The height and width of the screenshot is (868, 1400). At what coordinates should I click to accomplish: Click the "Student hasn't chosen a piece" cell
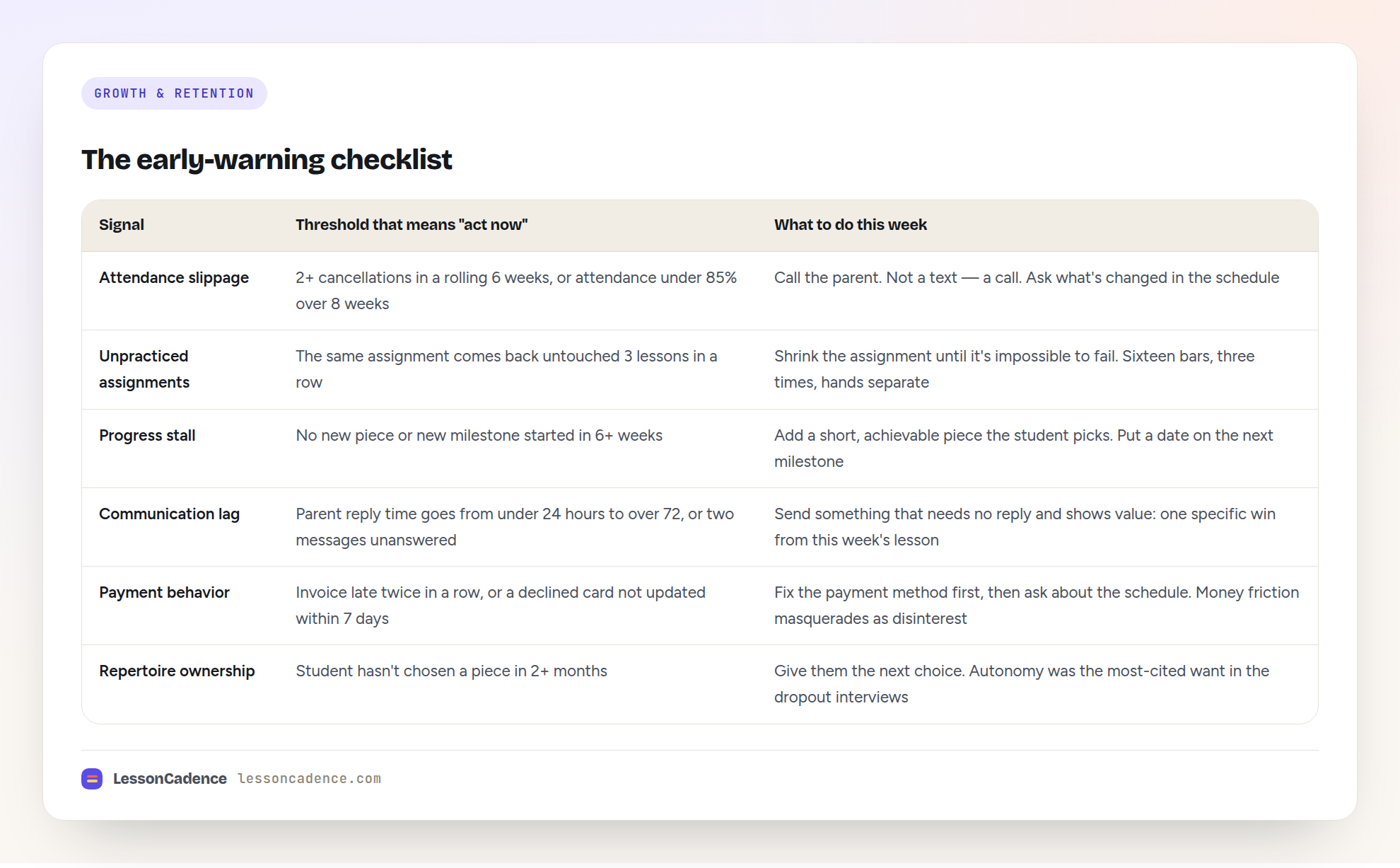[x=451, y=671]
